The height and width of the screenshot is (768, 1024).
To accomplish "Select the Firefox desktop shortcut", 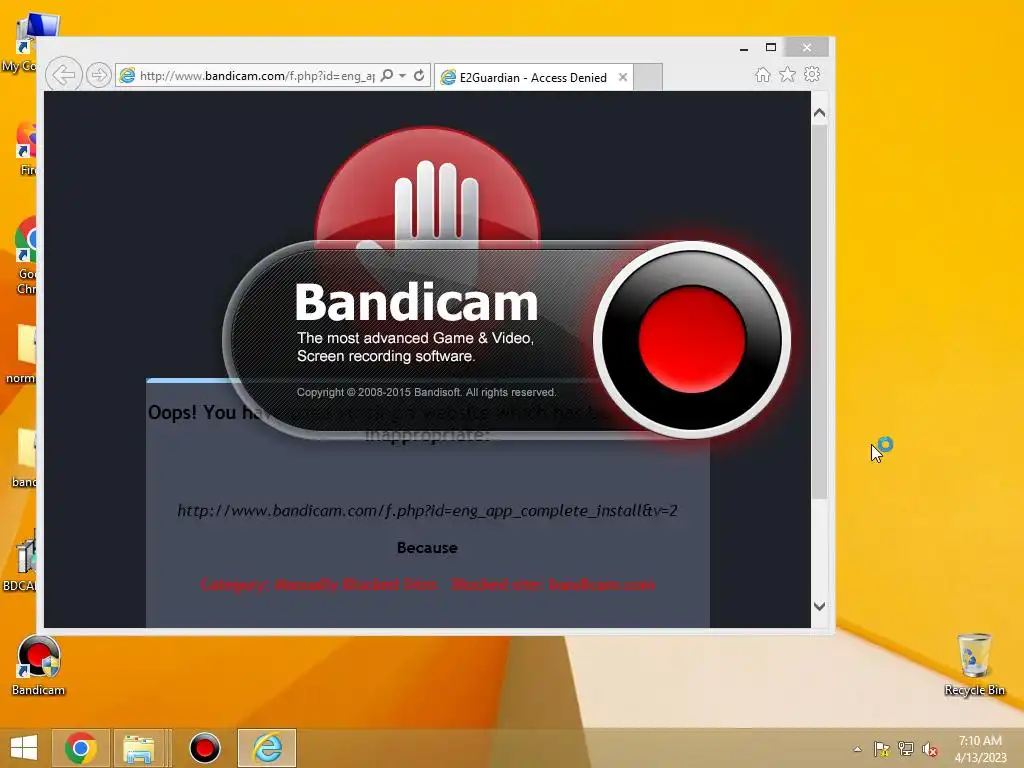I will tap(27, 149).
